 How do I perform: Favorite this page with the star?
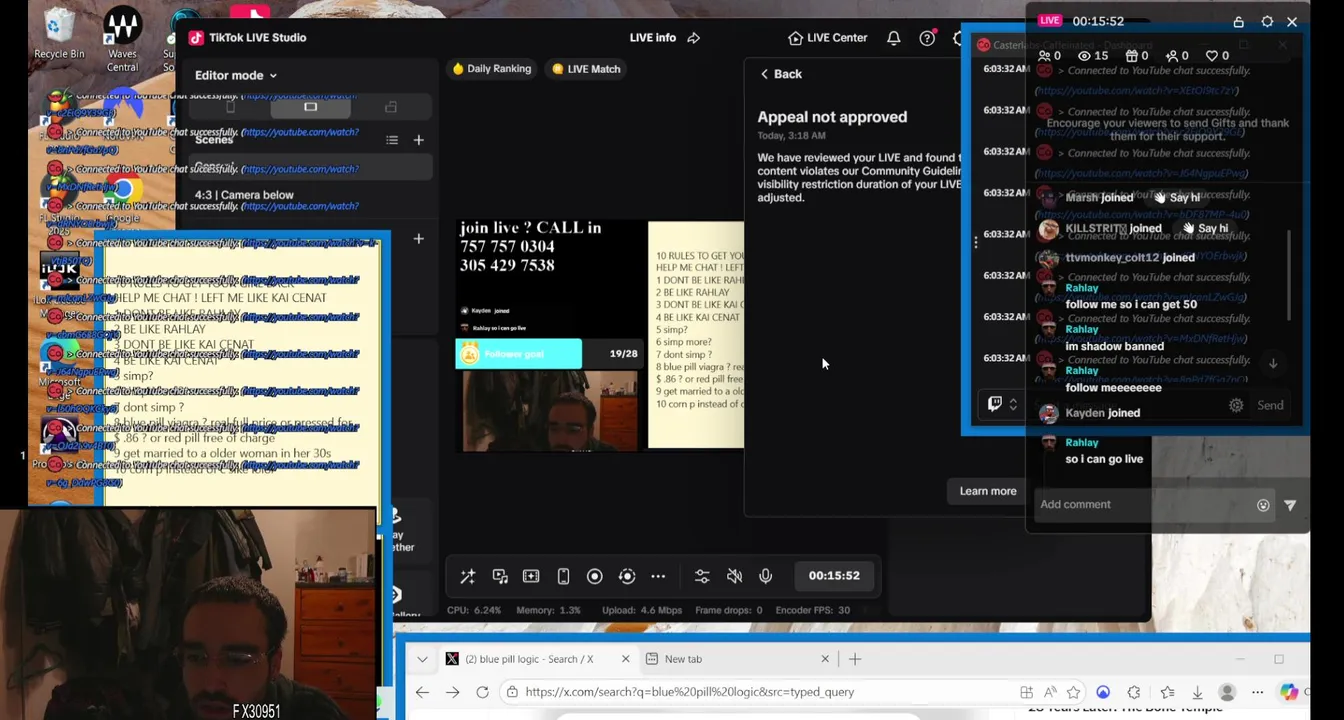point(1073,692)
